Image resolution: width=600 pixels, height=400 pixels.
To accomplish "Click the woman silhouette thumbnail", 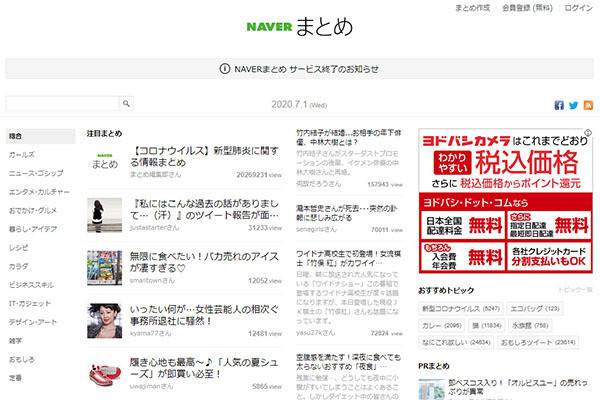I will pyautogui.click(x=104, y=215).
